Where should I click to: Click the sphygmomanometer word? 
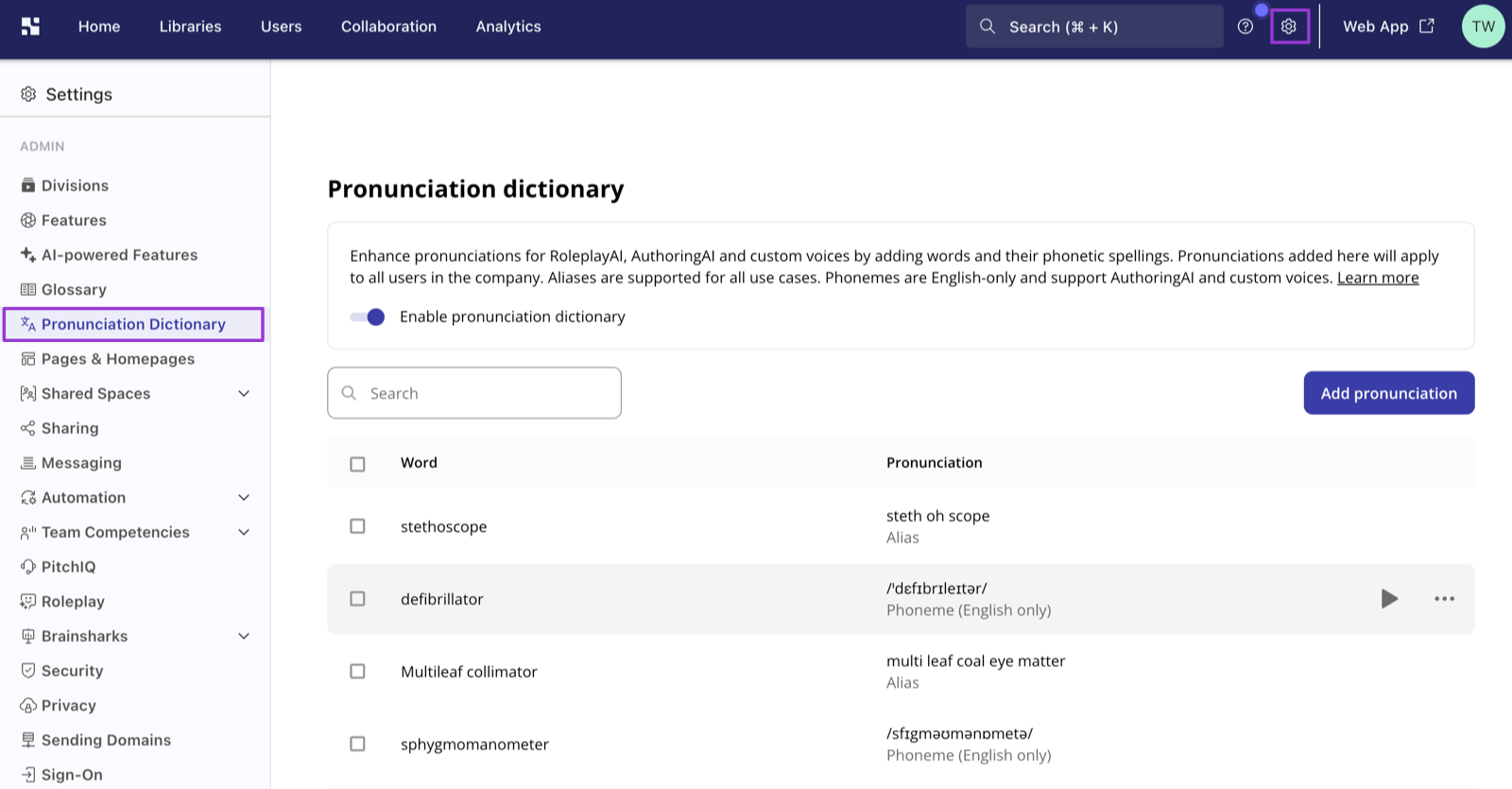click(474, 745)
